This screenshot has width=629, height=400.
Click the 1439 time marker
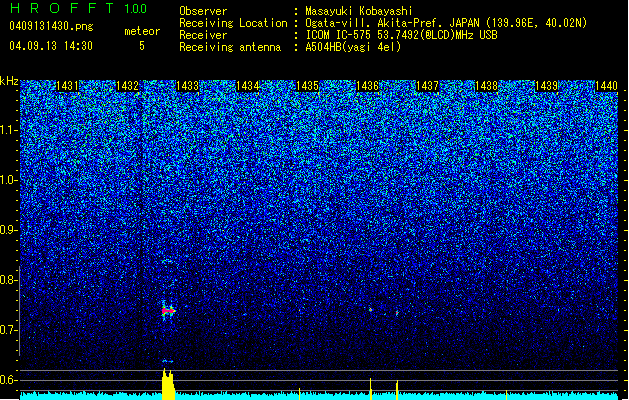click(546, 86)
